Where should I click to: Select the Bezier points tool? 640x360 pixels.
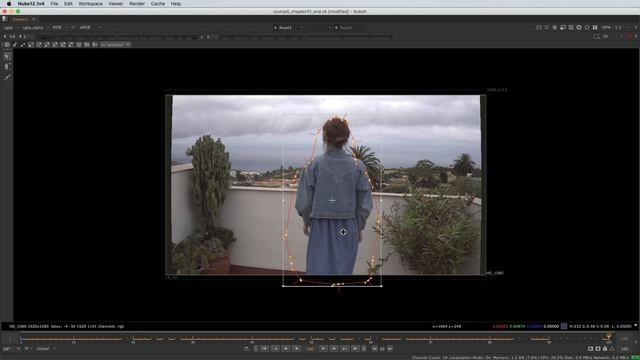(x=7, y=67)
